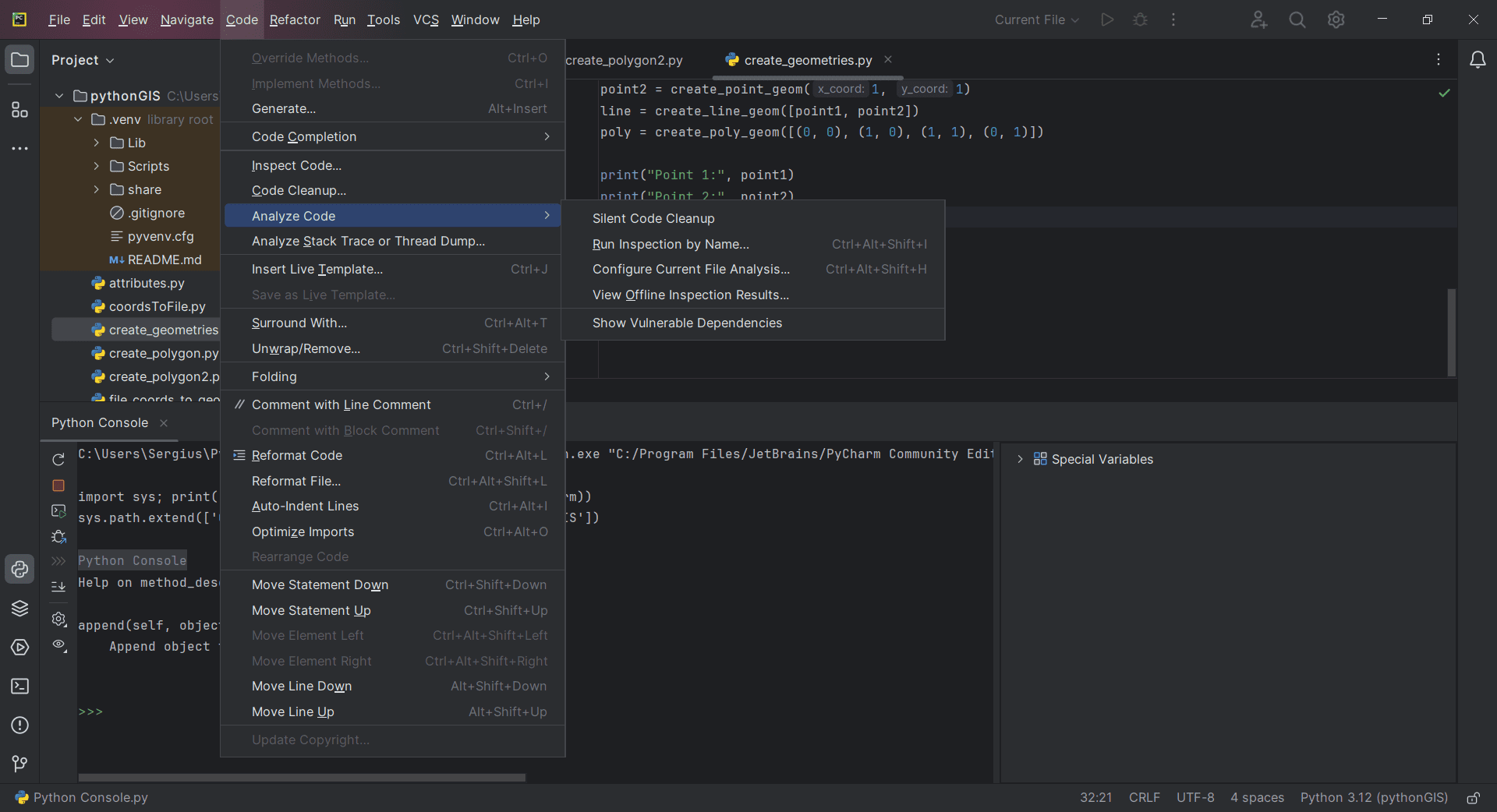Viewport: 1497px width, 812px height.
Task: Rerun the Python Console
Action: pyautogui.click(x=58, y=460)
